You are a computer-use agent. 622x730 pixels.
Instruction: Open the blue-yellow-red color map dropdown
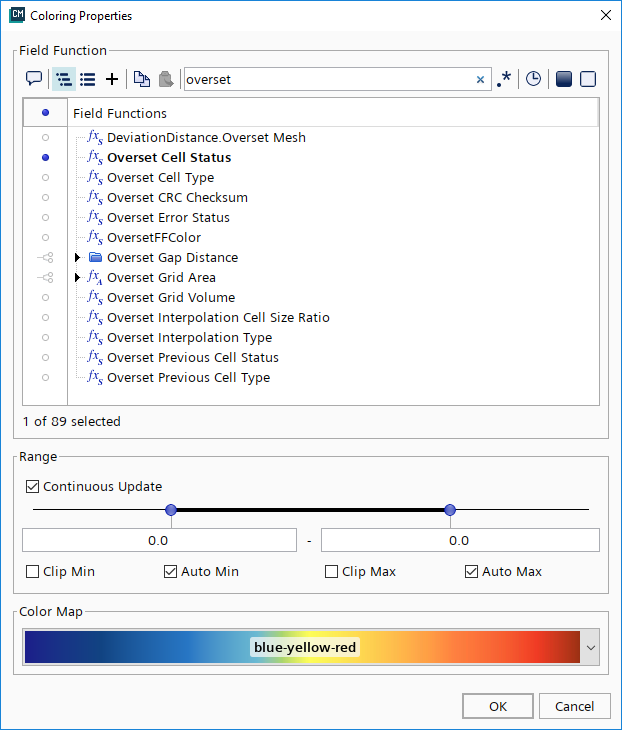click(590, 648)
